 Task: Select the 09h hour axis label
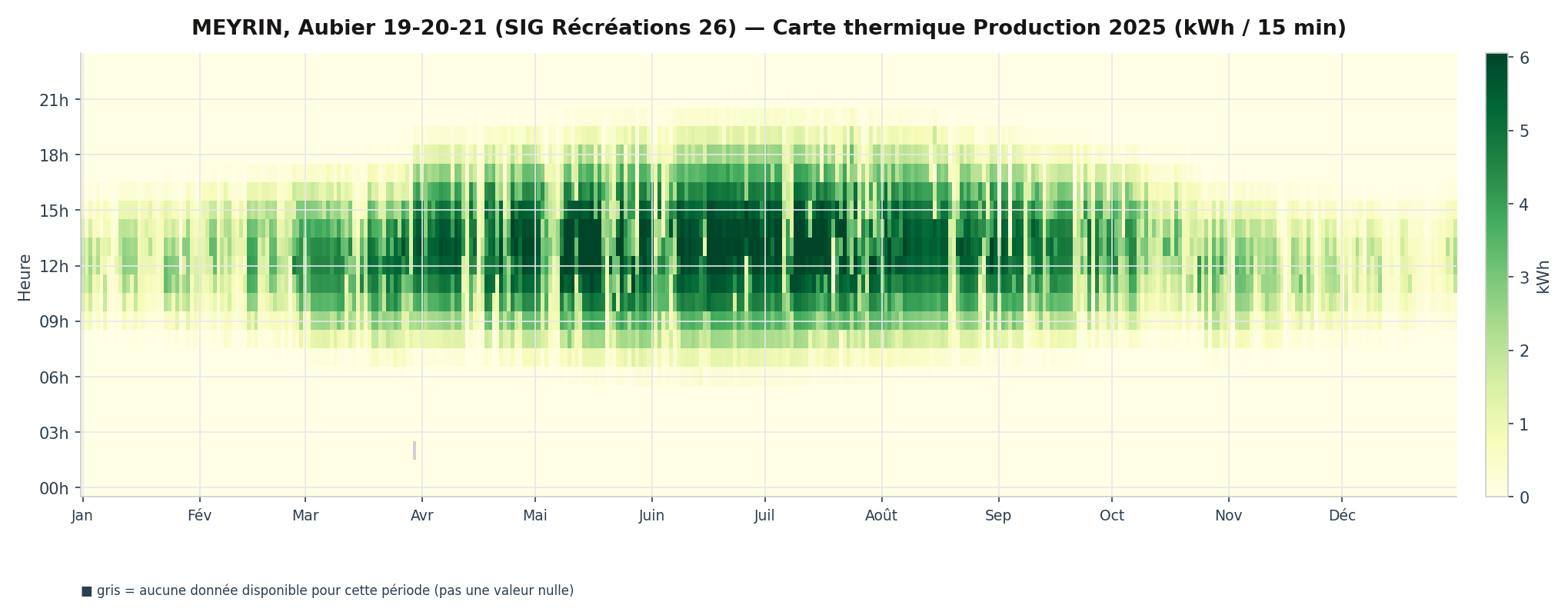pyautogui.click(x=54, y=321)
